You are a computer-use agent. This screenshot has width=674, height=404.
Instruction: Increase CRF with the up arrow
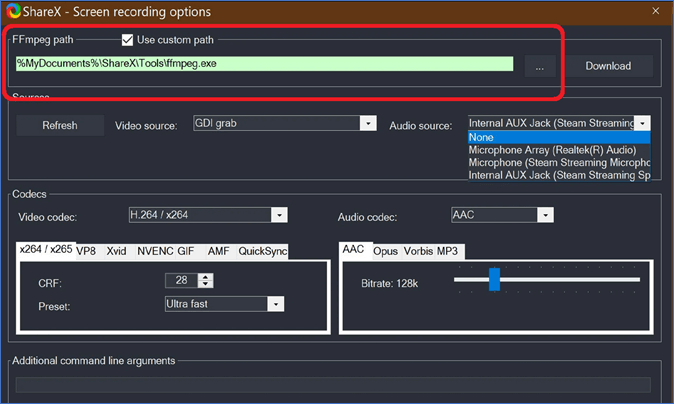(205, 277)
